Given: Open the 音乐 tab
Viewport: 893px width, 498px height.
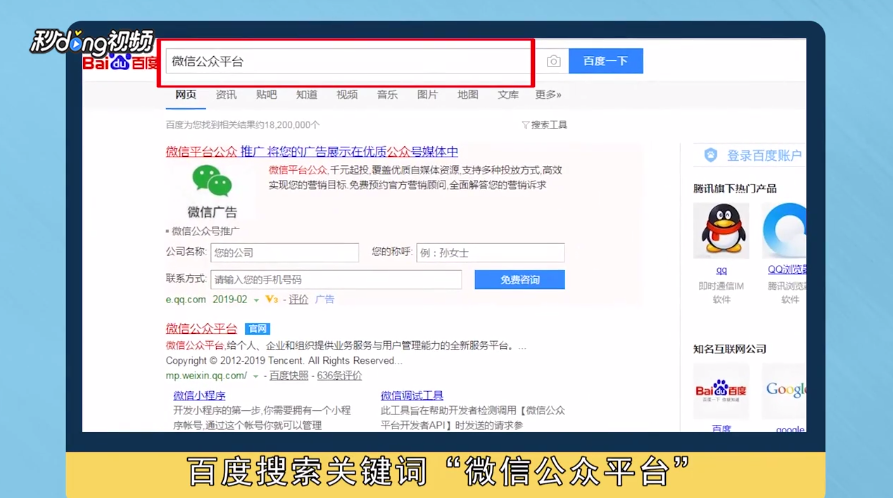Looking at the screenshot, I should (x=387, y=95).
